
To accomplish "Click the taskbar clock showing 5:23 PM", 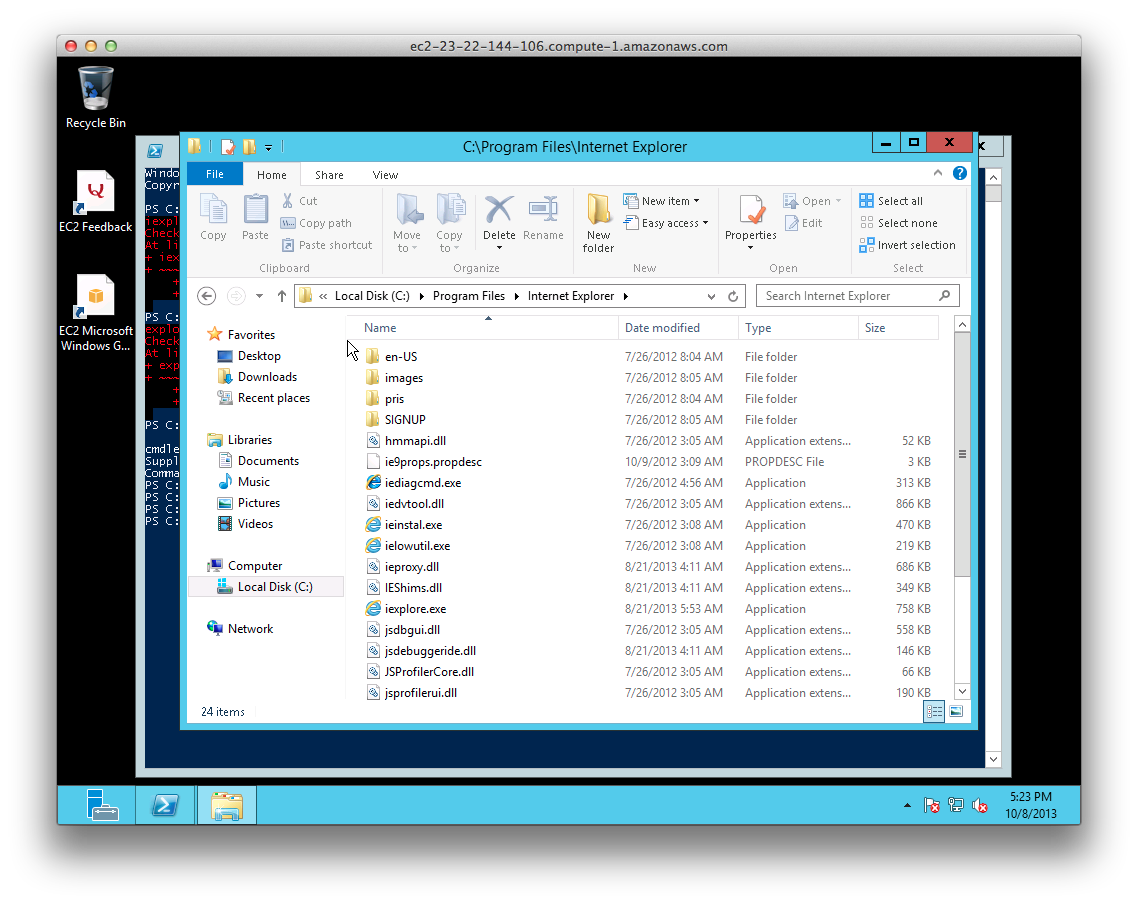I will coord(1031,805).
